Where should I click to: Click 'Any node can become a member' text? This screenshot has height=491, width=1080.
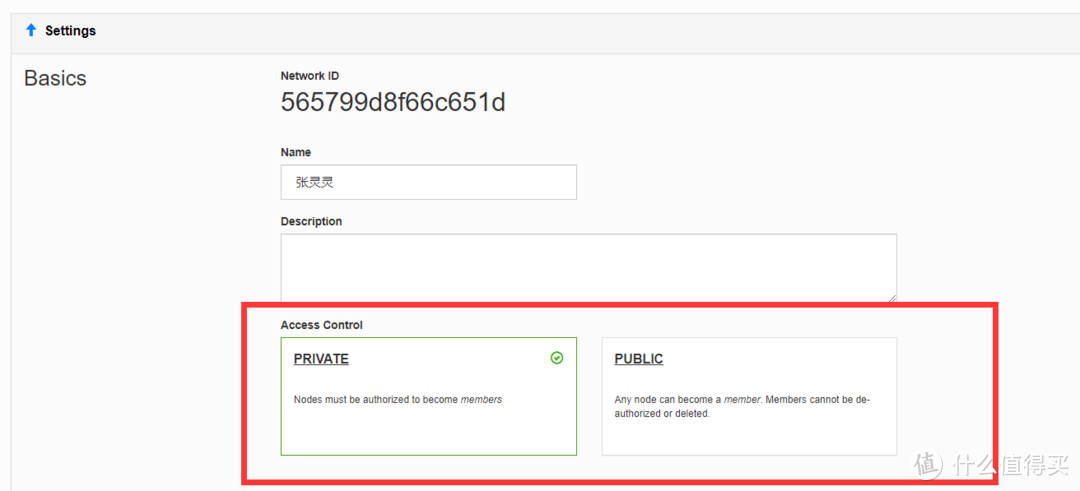coord(742,407)
